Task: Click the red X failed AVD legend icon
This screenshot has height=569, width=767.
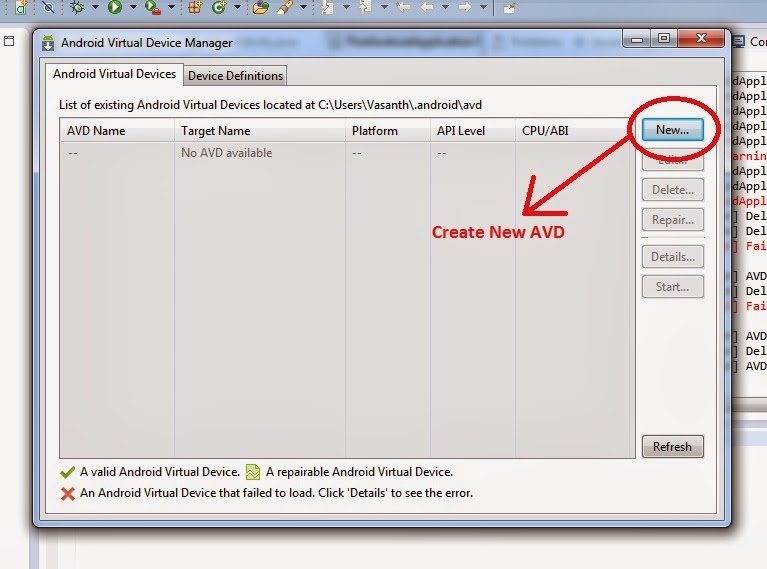Action: pyautogui.click(x=68, y=494)
